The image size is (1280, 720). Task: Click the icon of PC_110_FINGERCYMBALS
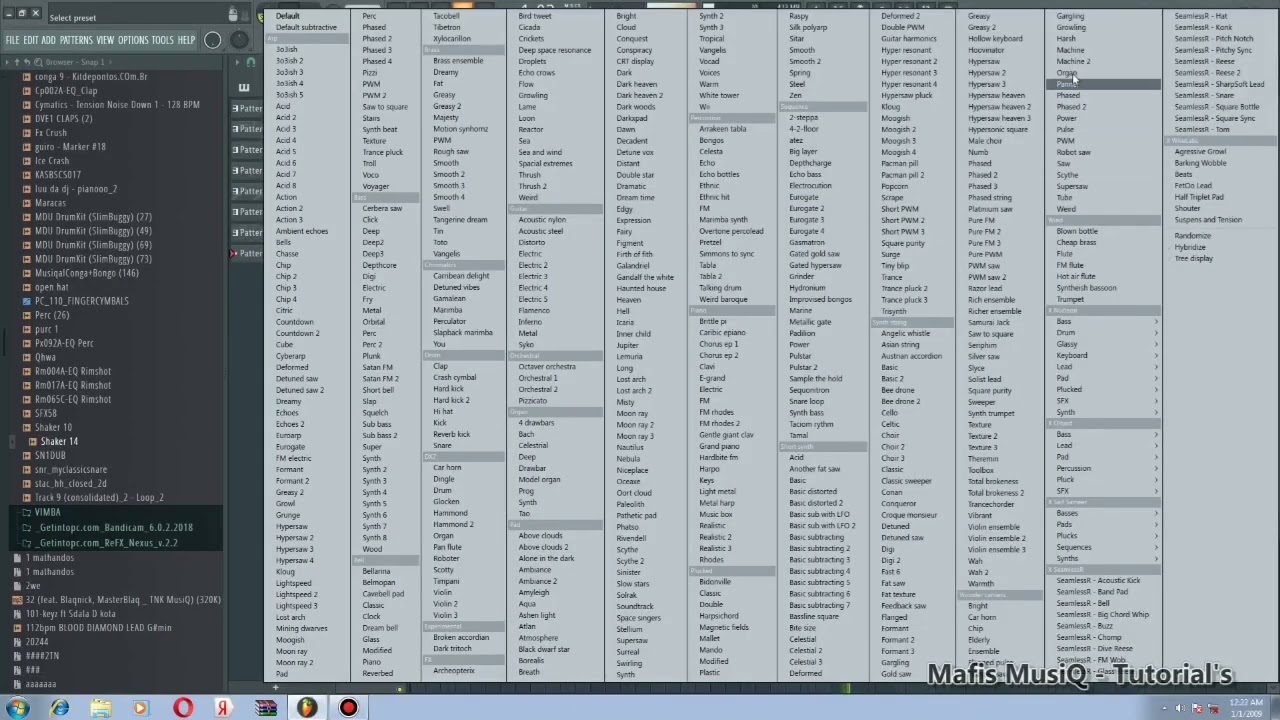point(28,301)
